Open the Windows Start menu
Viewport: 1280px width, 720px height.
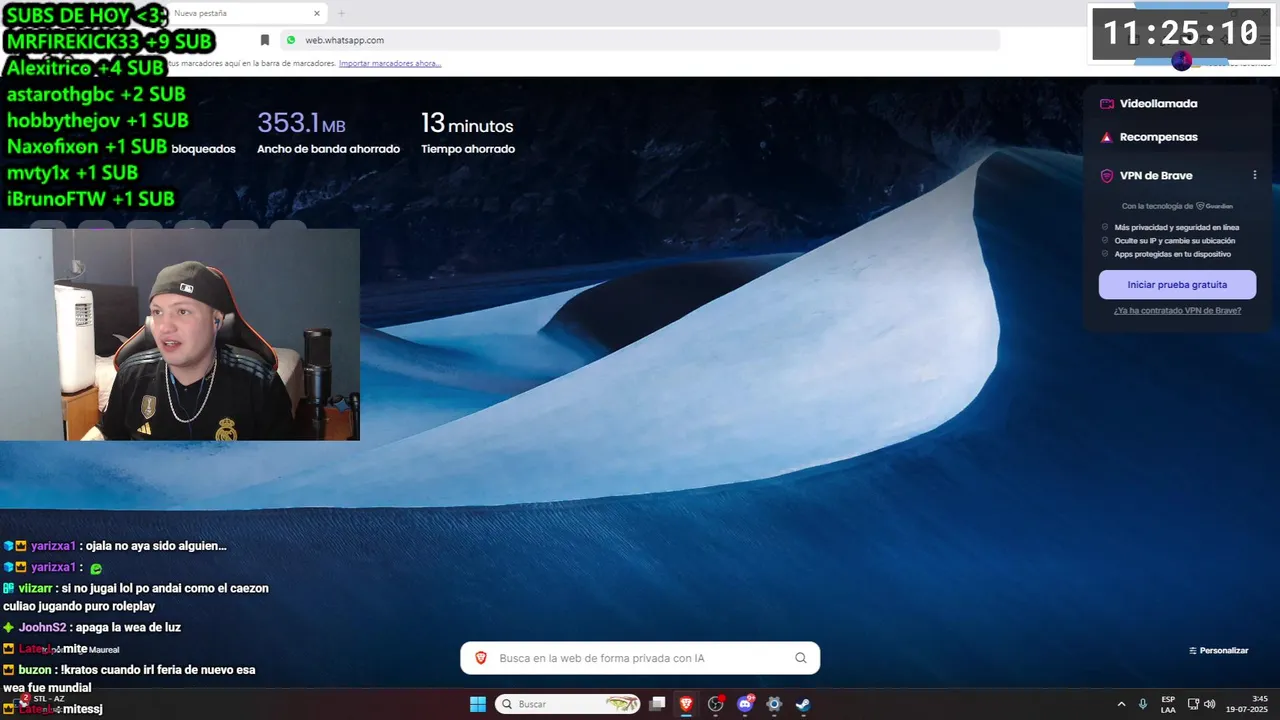coord(478,704)
